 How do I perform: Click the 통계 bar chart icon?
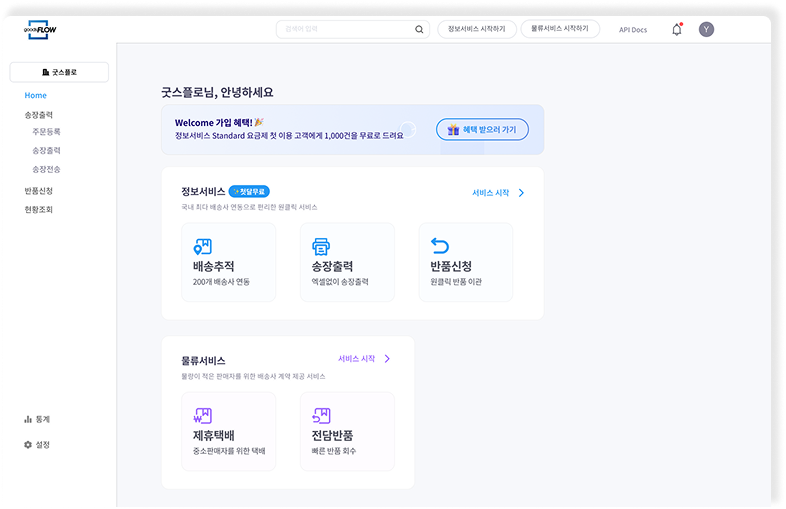(x=28, y=419)
